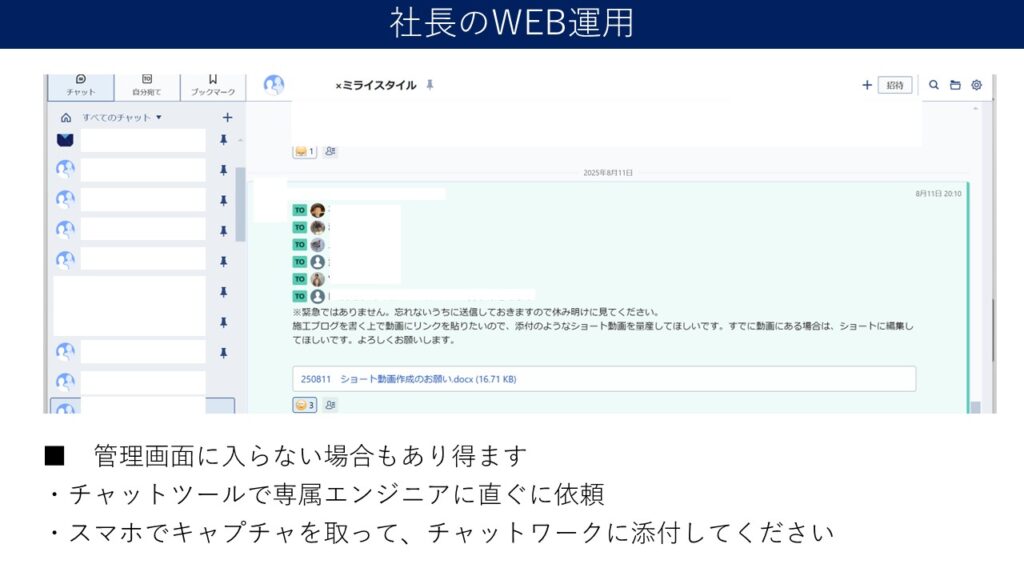Screen dimensions: 1024x576
Task: Open reaction users icon beside 3 reactions
Action: click(x=330, y=405)
